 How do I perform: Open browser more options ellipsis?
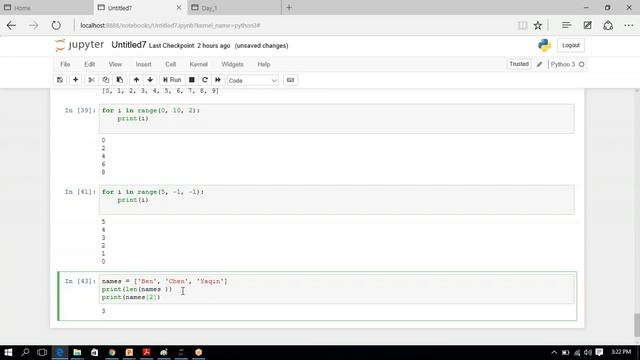pos(629,25)
